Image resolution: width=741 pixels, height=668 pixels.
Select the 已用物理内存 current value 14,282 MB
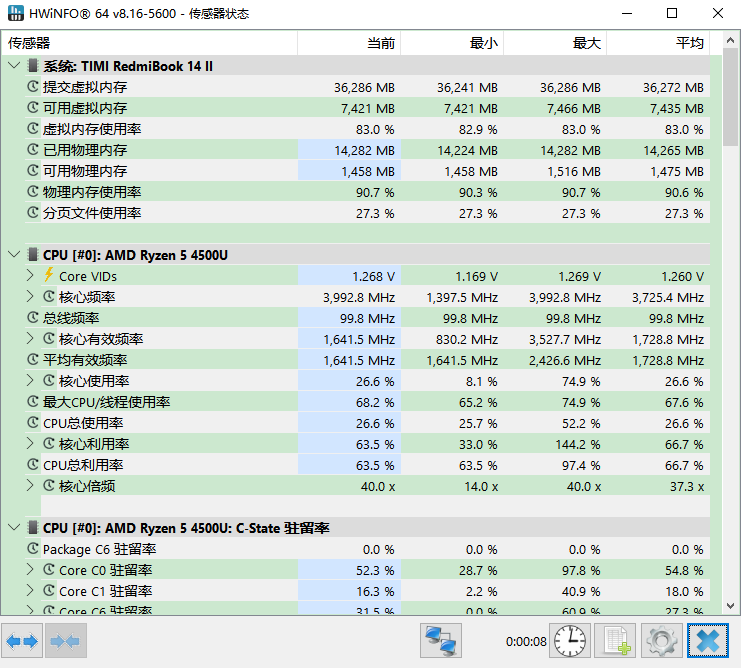coord(364,150)
